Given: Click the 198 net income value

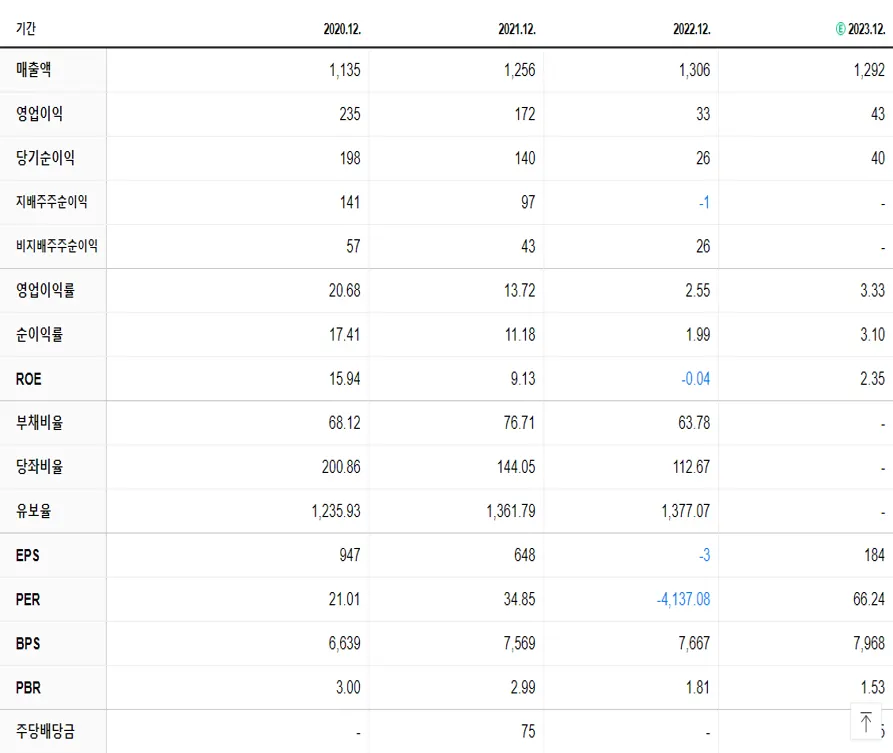Looking at the screenshot, I should [x=350, y=158].
